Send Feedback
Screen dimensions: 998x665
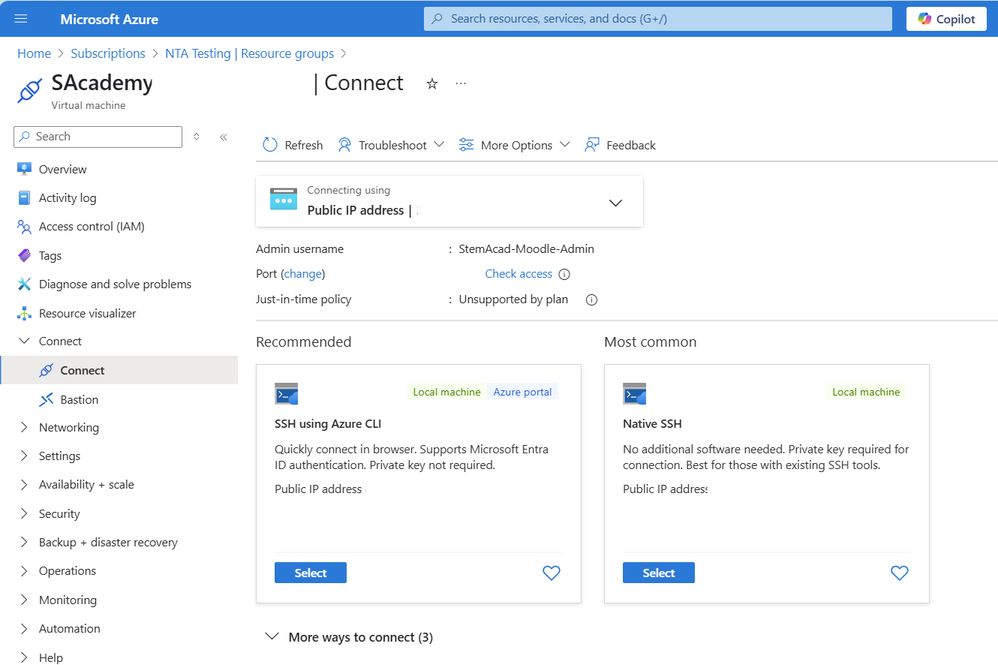tap(620, 145)
